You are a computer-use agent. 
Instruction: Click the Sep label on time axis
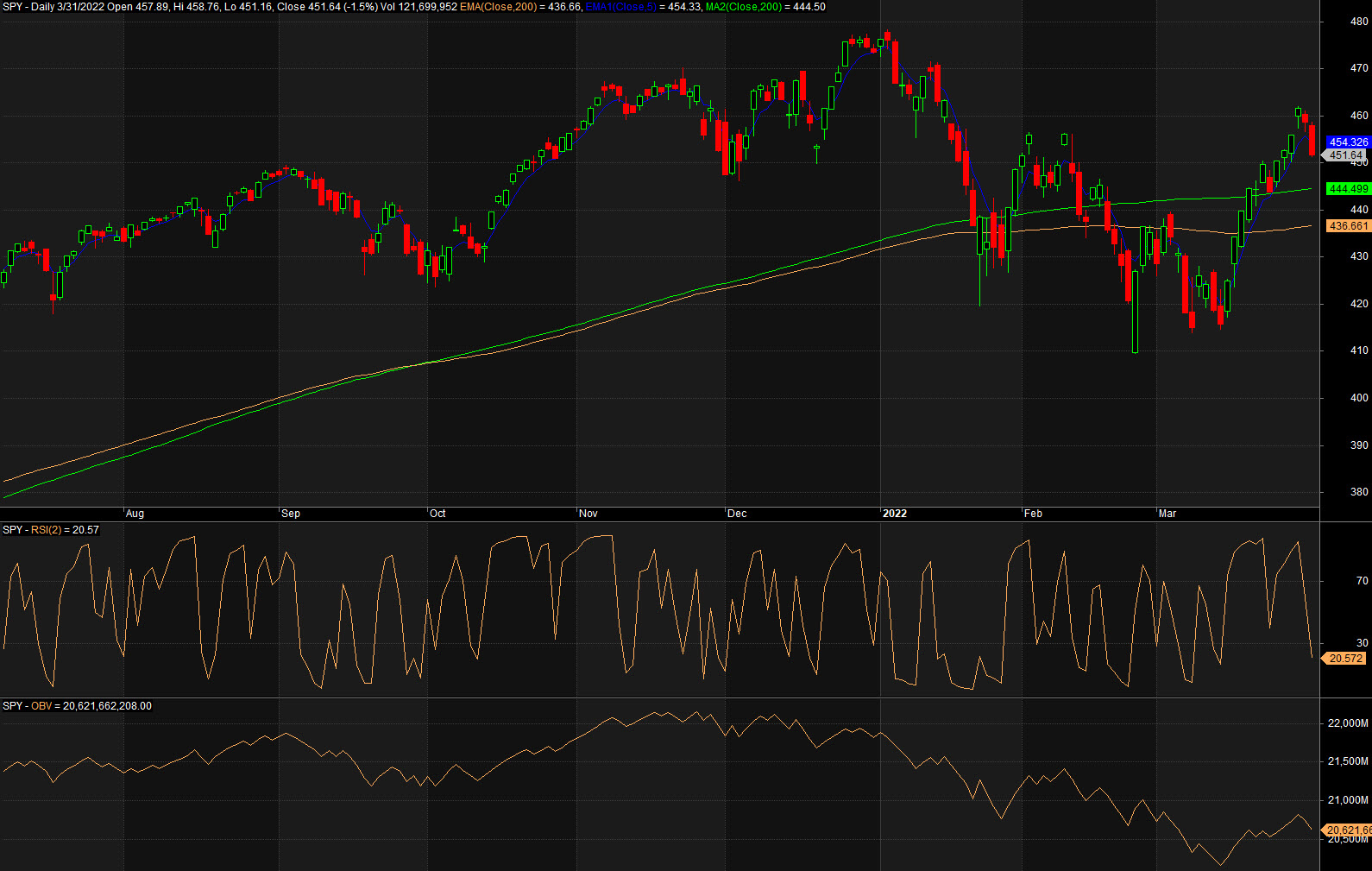291,514
